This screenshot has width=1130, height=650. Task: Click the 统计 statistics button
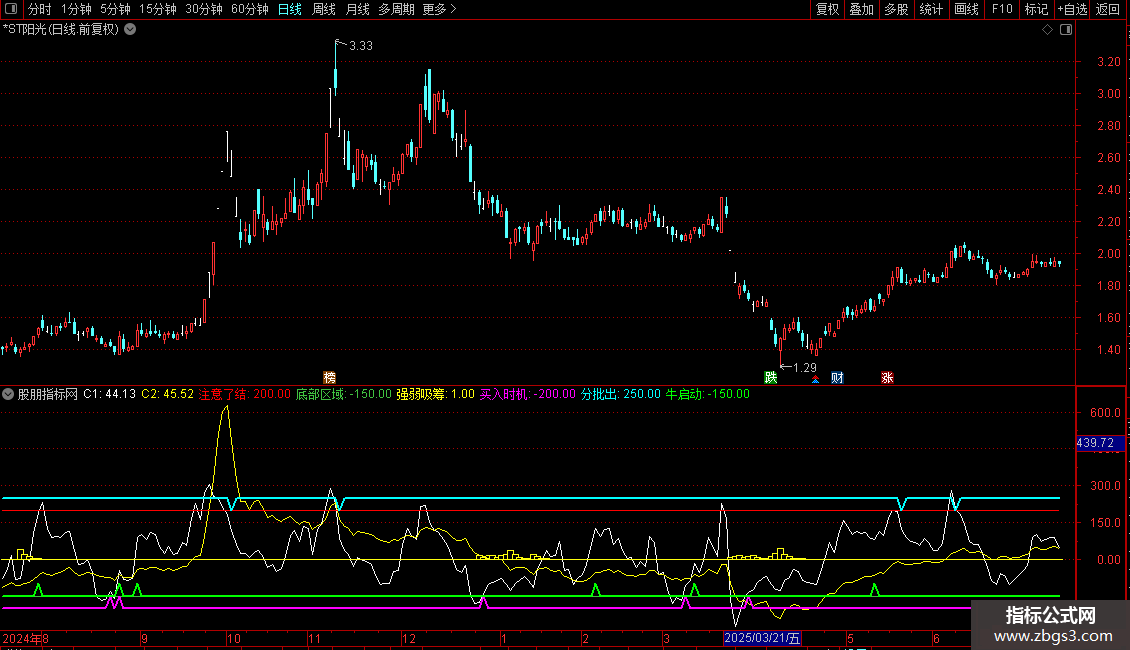pos(931,9)
